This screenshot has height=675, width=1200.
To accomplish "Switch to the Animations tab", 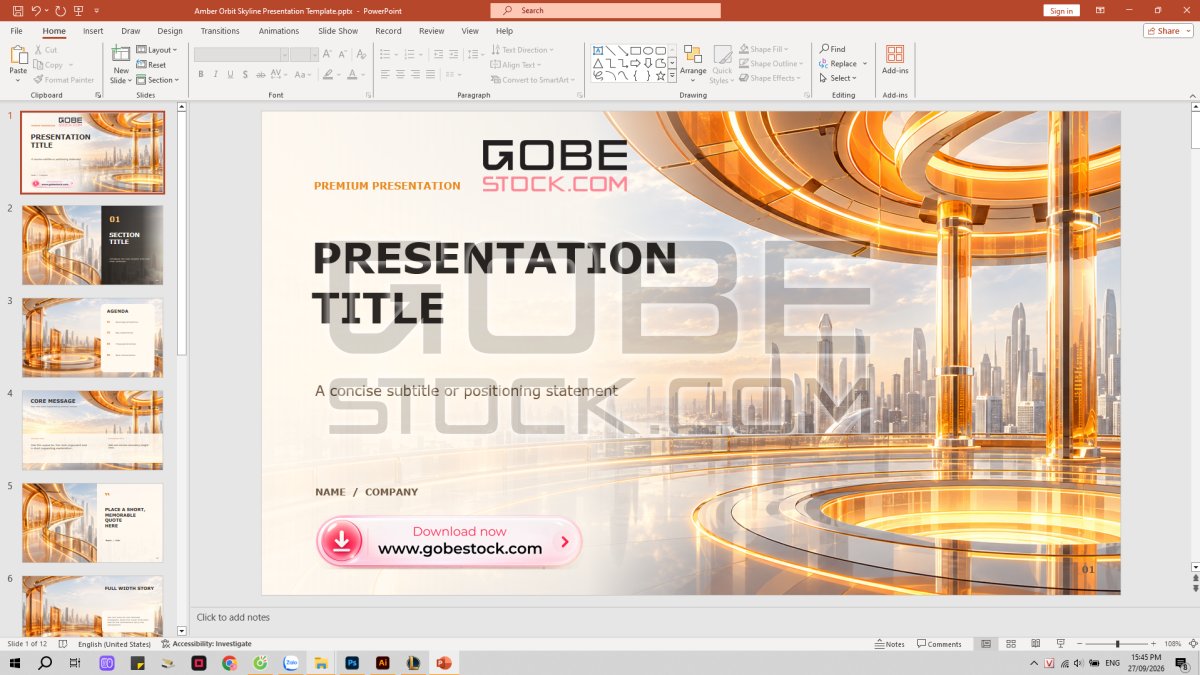I will tap(279, 31).
